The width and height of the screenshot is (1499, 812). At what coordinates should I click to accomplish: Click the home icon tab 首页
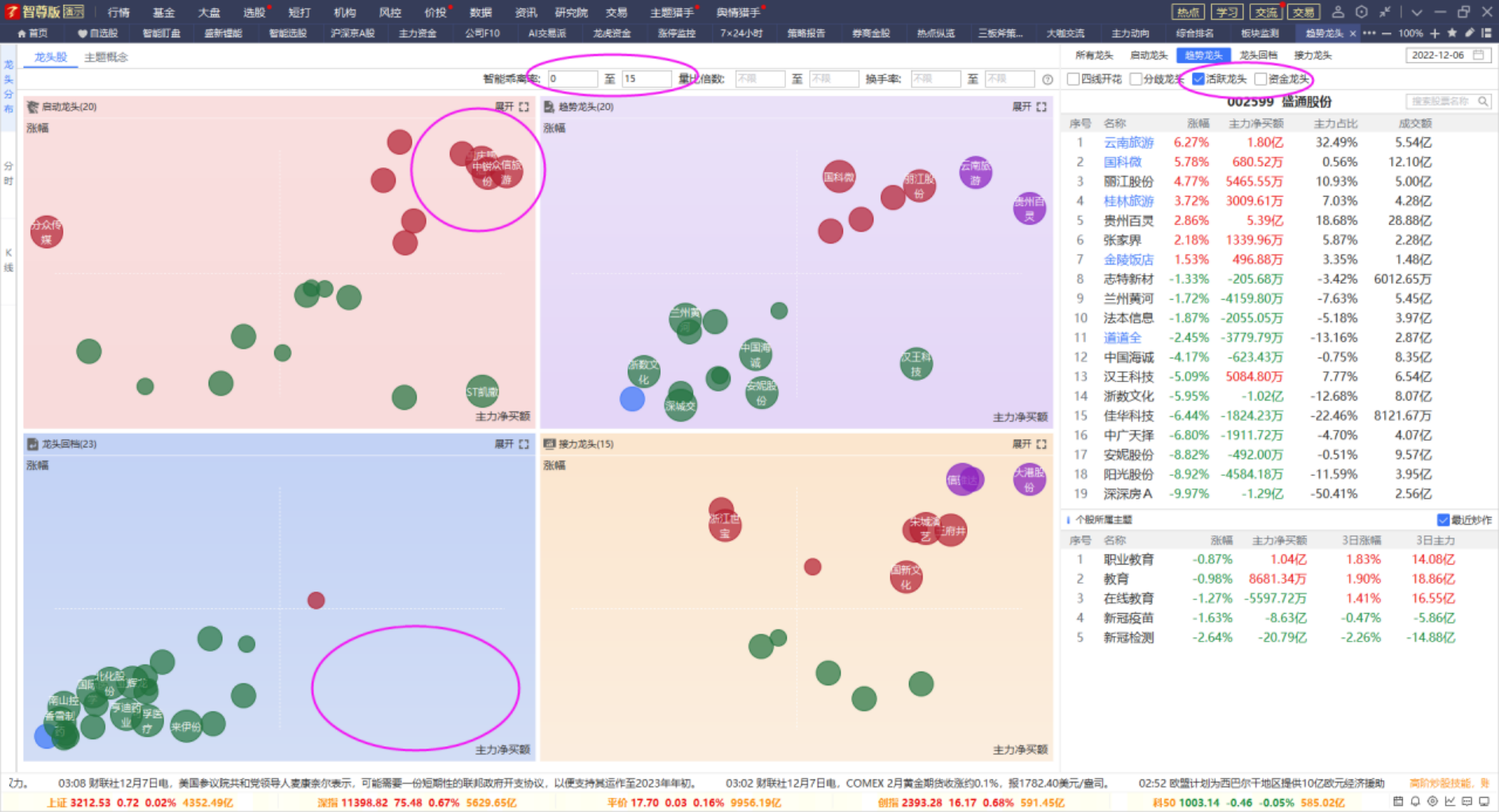33,33
